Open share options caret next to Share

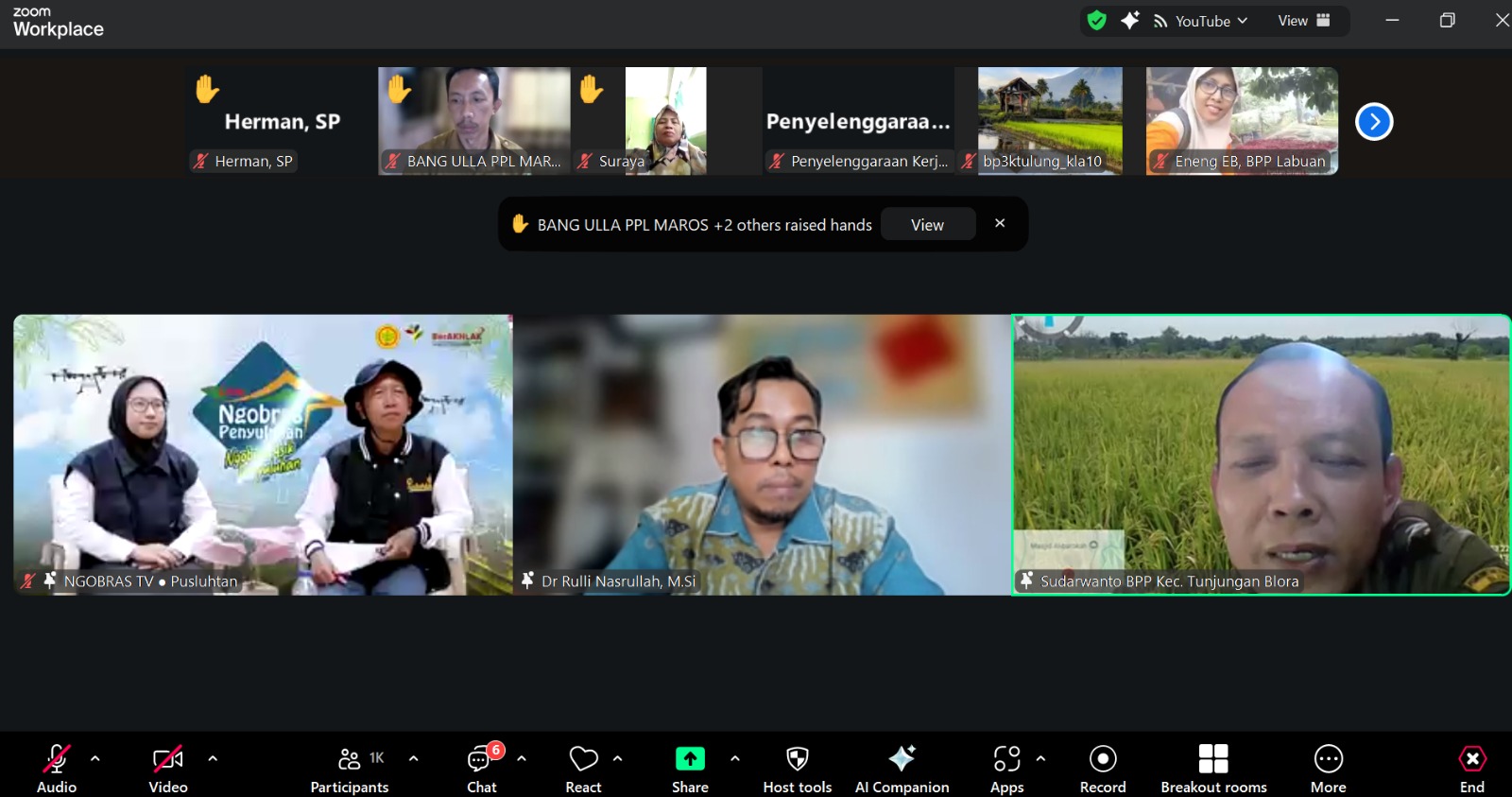click(735, 758)
